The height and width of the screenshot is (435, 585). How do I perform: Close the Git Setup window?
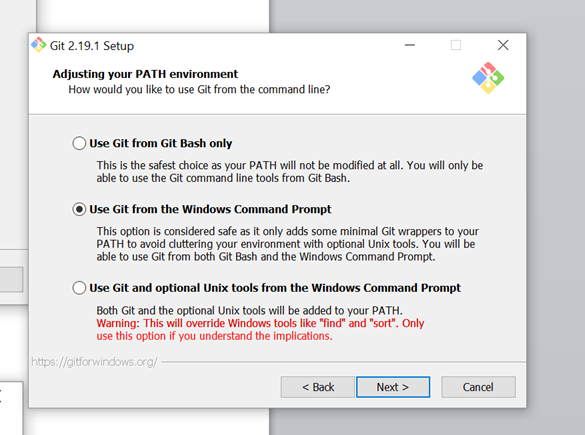coord(503,45)
